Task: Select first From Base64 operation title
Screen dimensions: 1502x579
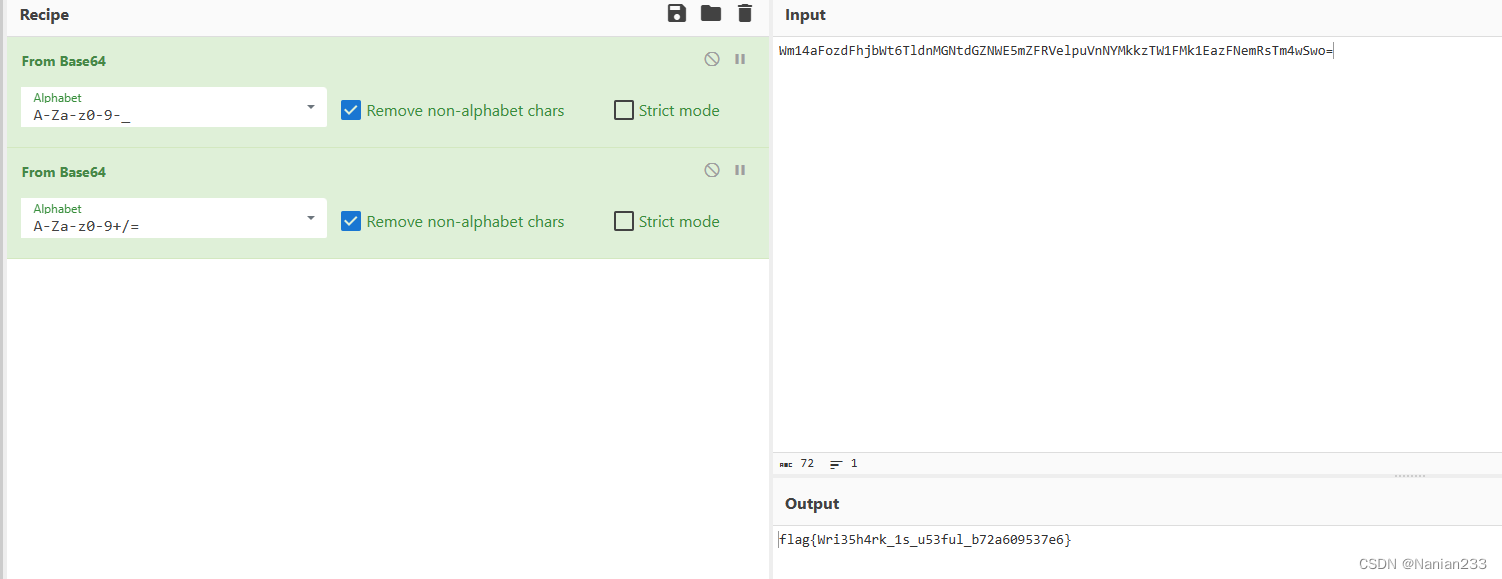Action: pyautogui.click(x=64, y=61)
